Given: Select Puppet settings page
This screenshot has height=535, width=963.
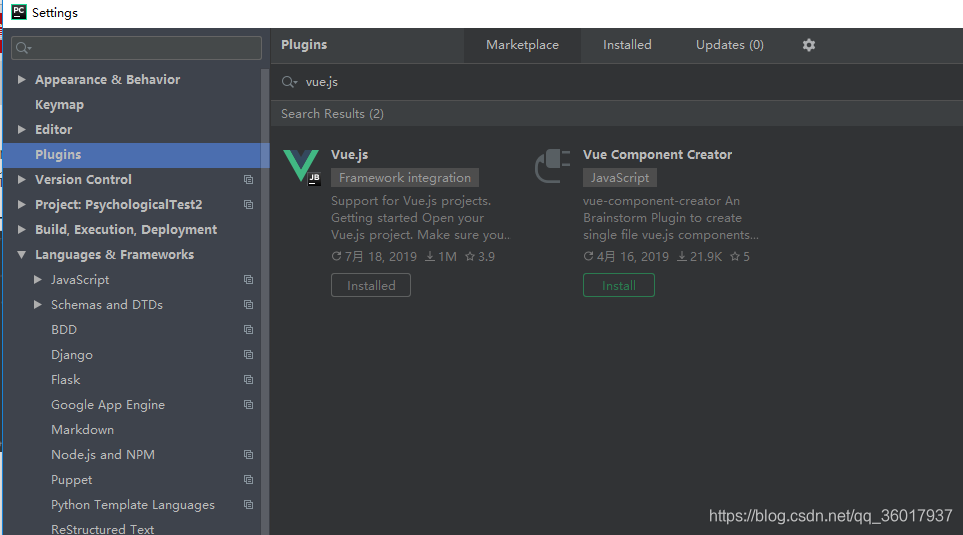Looking at the screenshot, I should pyautogui.click(x=71, y=480).
